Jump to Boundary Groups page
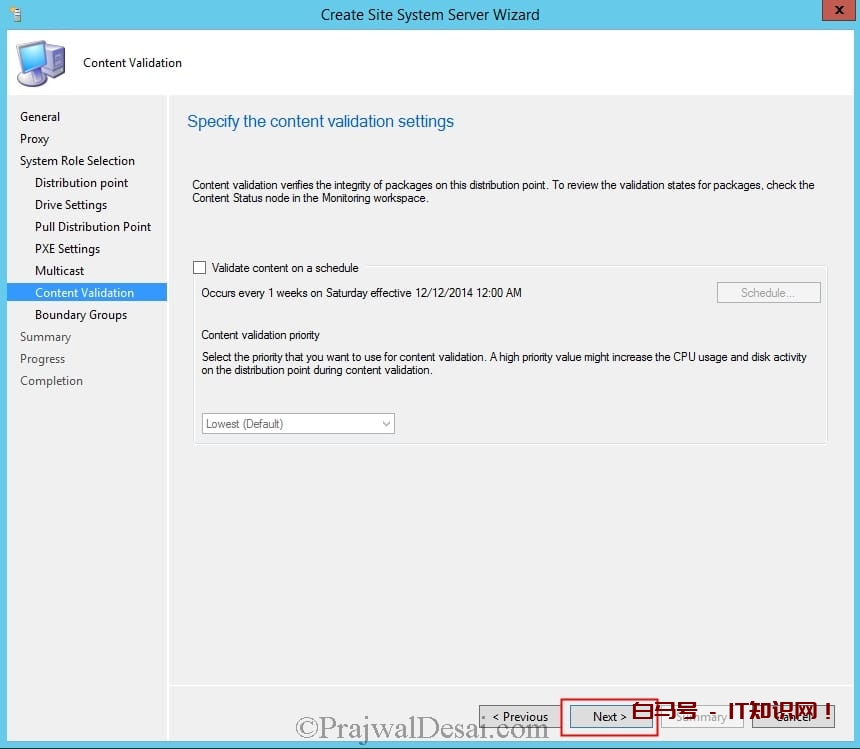 coord(81,315)
